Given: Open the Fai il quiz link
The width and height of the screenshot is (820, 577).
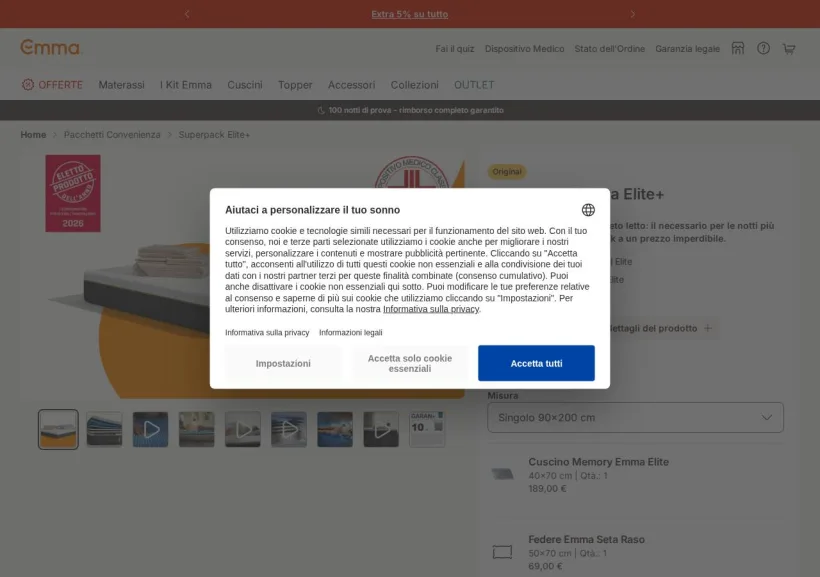Looking at the screenshot, I should point(455,49).
